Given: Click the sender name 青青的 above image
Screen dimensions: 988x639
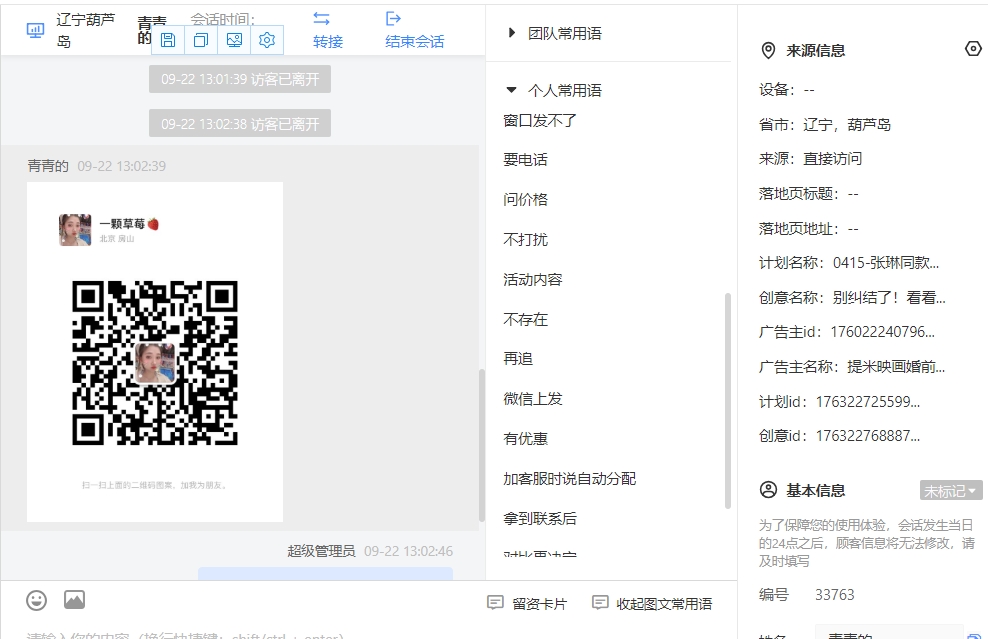Looking at the screenshot, I should [48, 166].
